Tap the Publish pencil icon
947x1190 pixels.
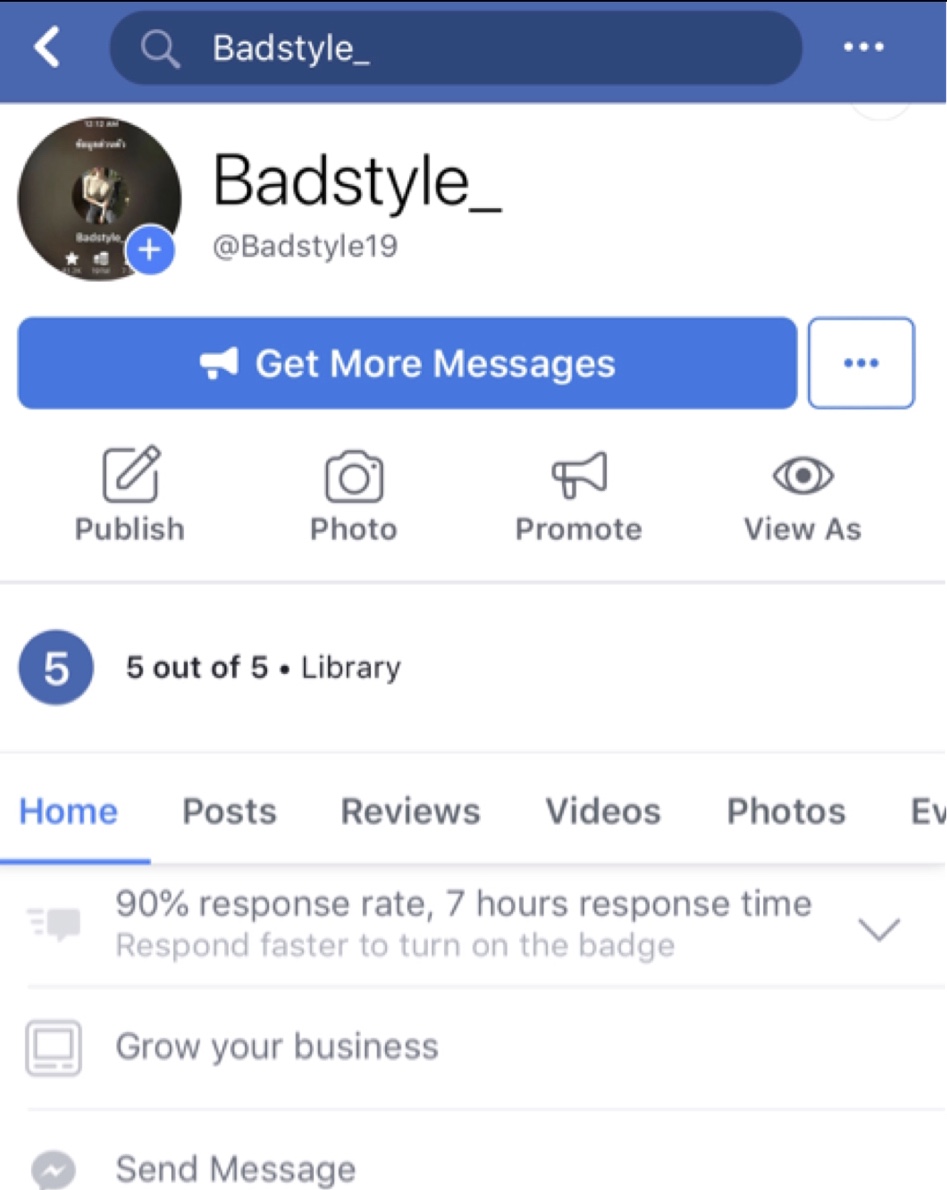point(131,474)
